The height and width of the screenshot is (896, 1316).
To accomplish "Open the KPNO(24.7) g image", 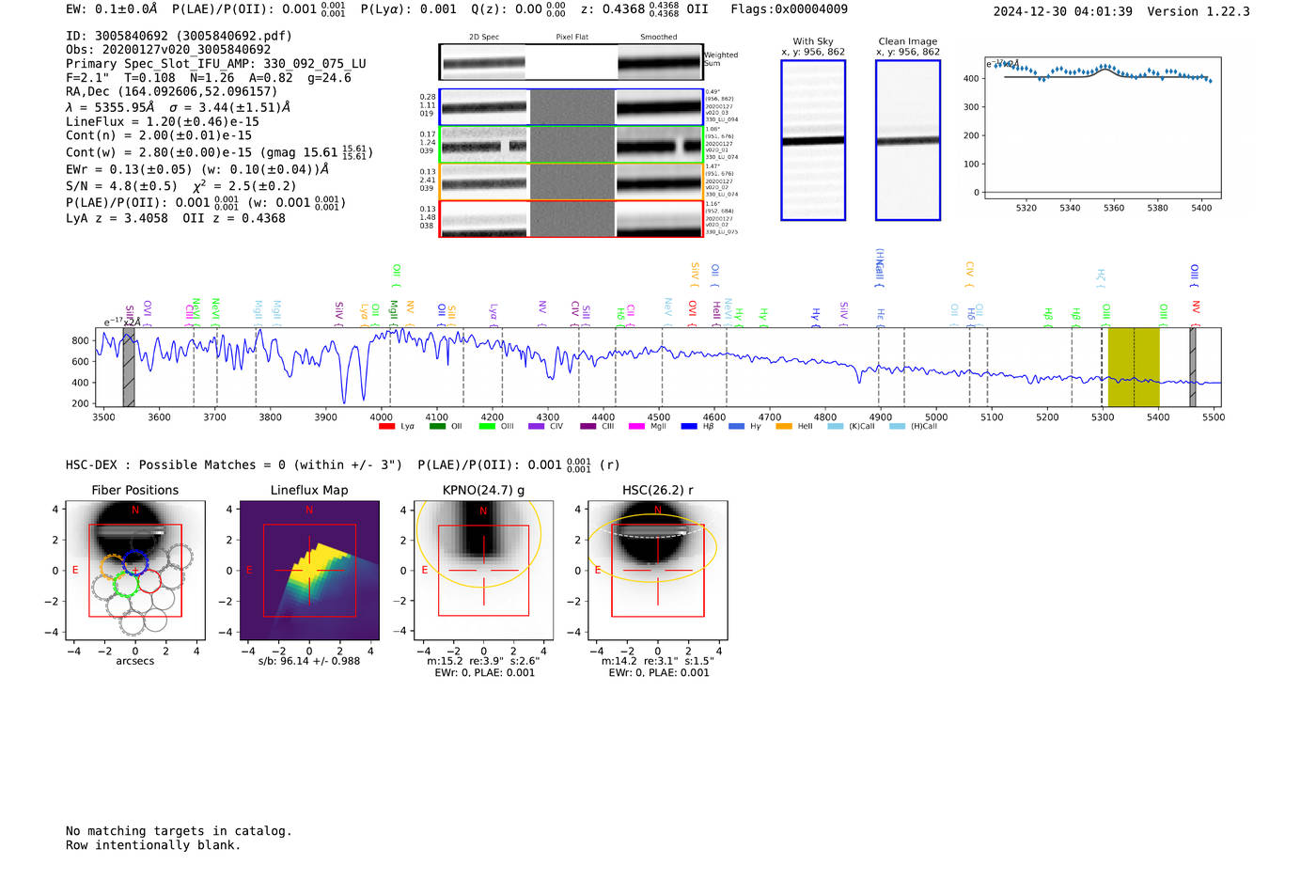I will pos(484,570).
